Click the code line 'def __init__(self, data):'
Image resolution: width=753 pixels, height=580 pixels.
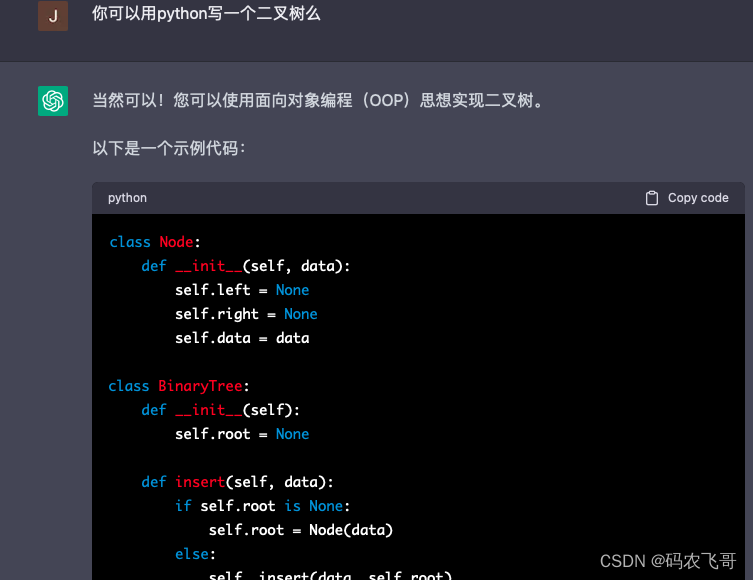(x=246, y=266)
